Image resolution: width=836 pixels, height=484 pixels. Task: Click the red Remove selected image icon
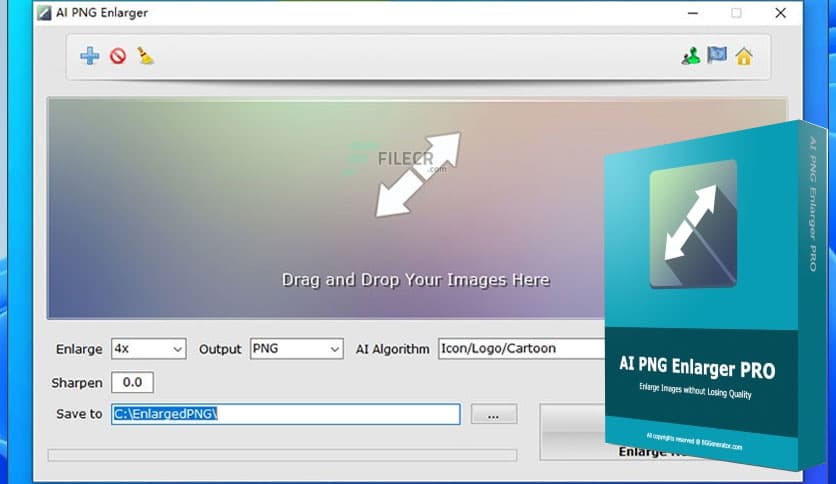point(118,56)
